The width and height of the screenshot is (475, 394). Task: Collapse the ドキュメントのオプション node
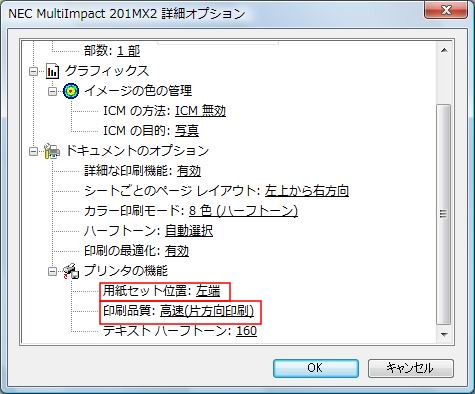click(x=33, y=152)
